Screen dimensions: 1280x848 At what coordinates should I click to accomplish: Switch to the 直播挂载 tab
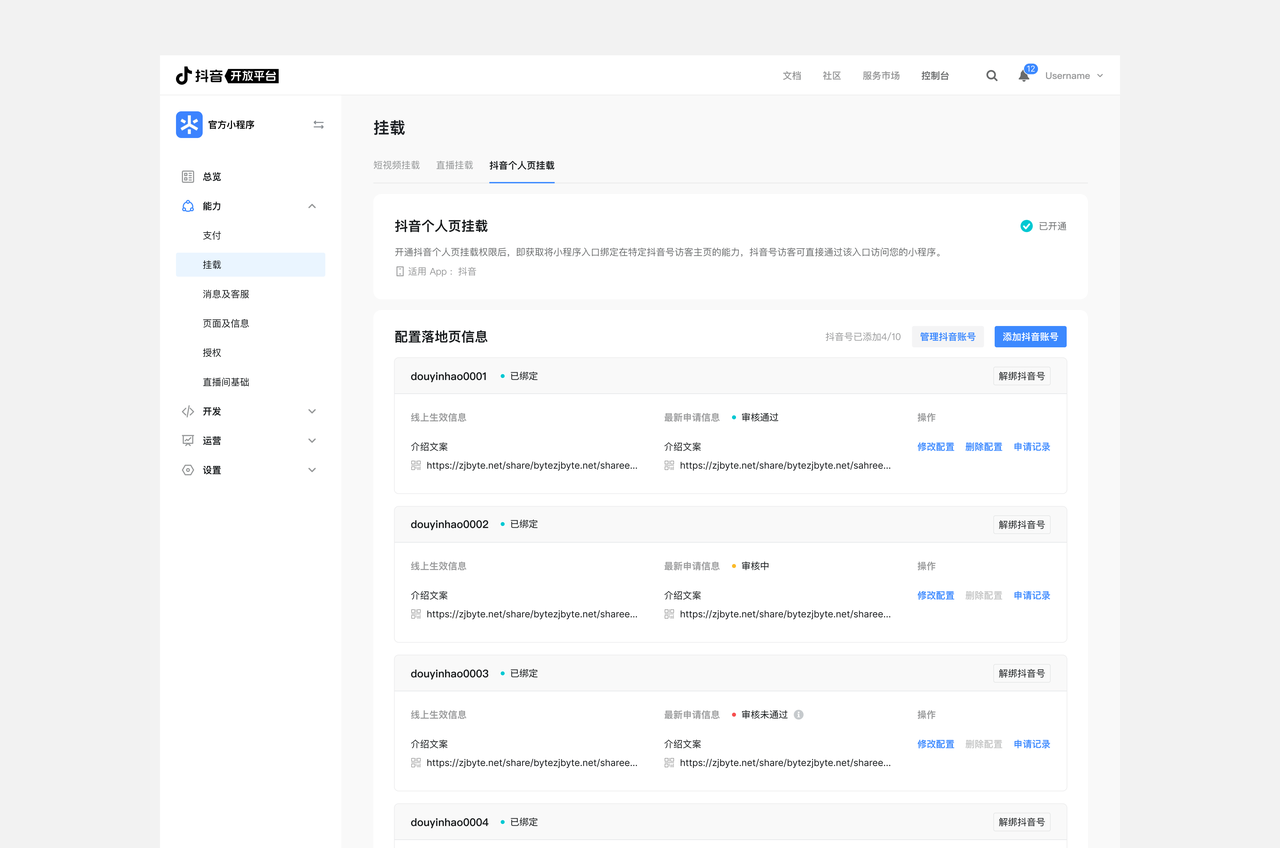[x=454, y=165]
